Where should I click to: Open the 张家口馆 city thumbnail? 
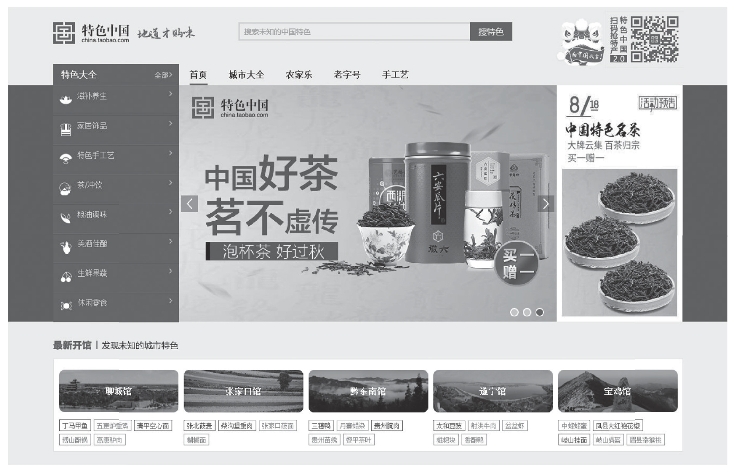coord(243,391)
